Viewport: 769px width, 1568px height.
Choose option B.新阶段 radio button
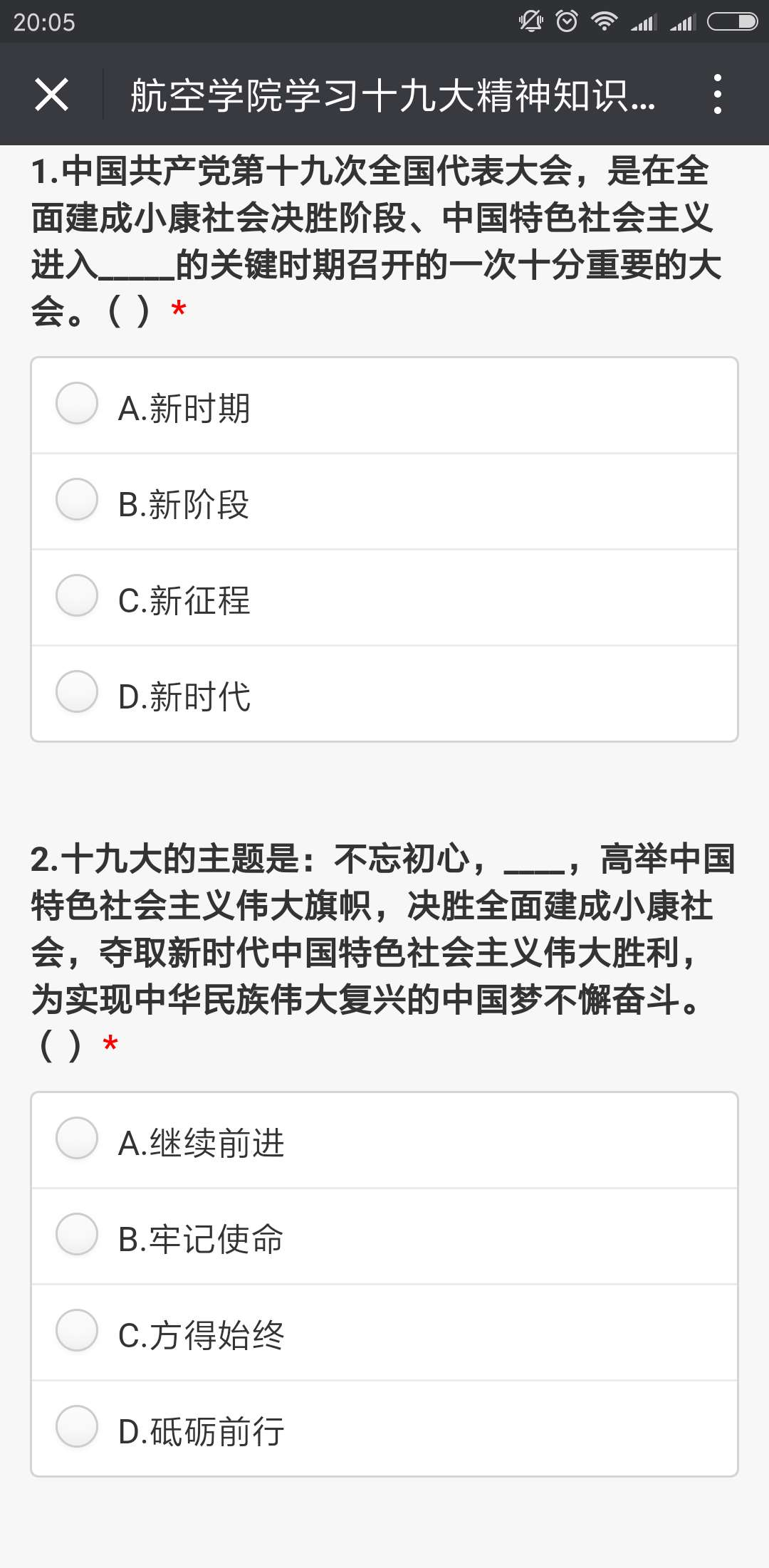(77, 500)
